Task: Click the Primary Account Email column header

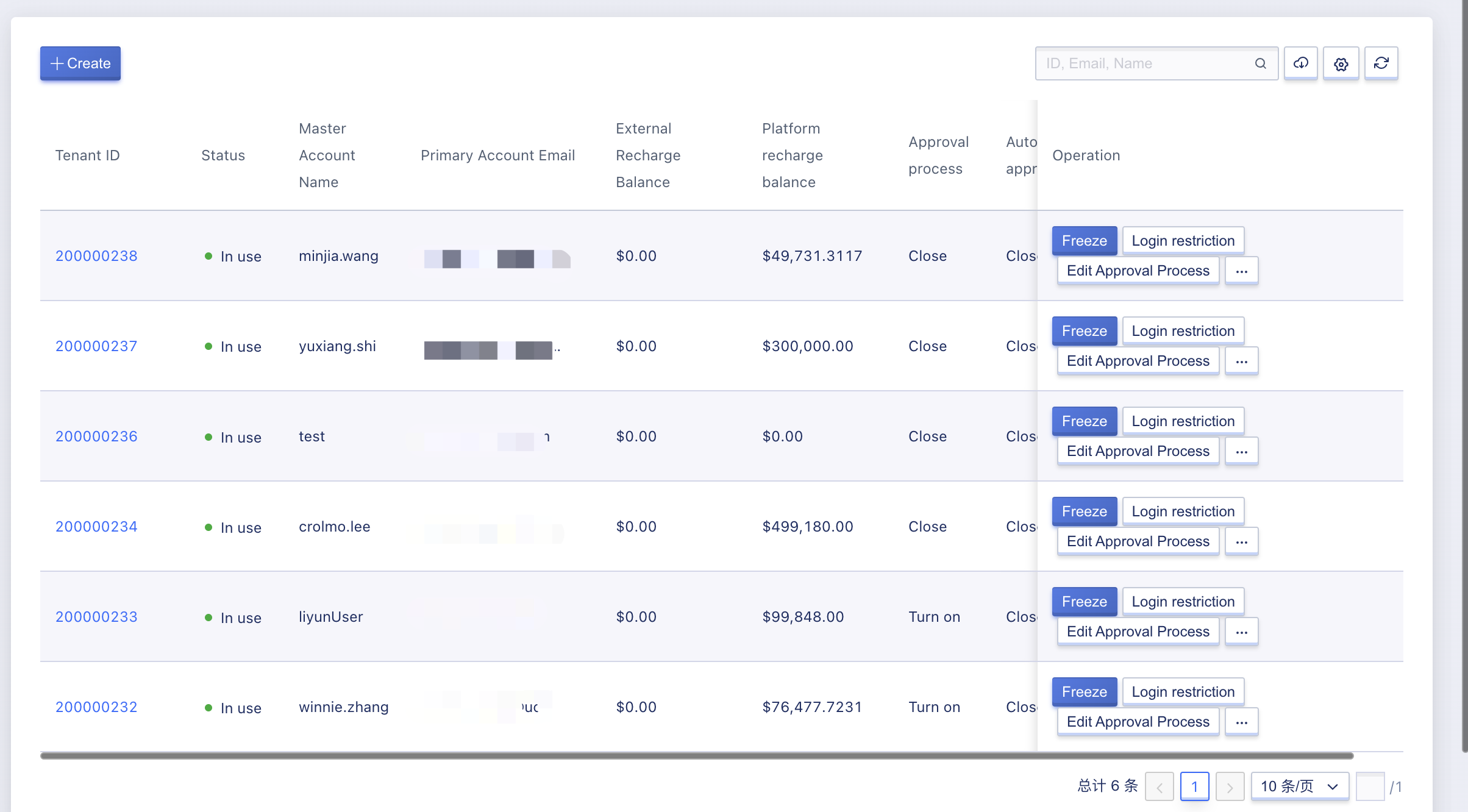Action: point(497,155)
